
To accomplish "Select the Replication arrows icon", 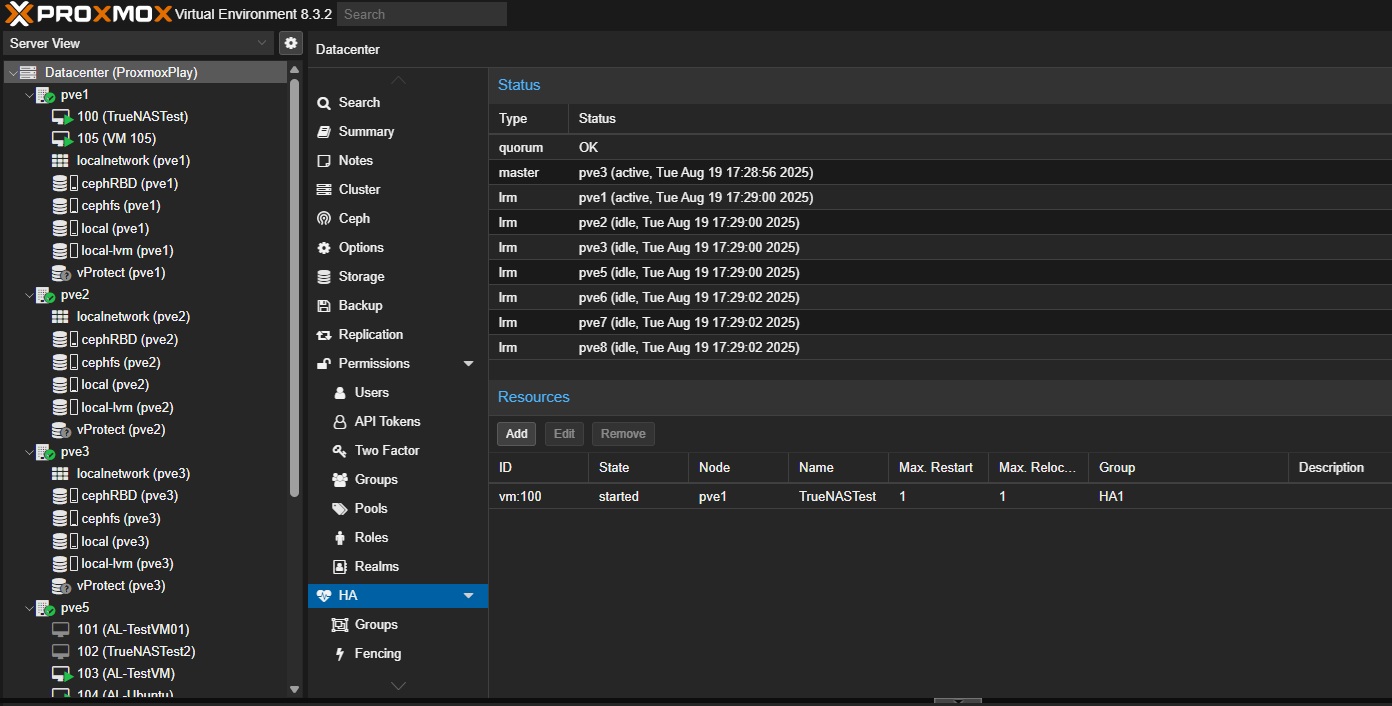I will 324,335.
